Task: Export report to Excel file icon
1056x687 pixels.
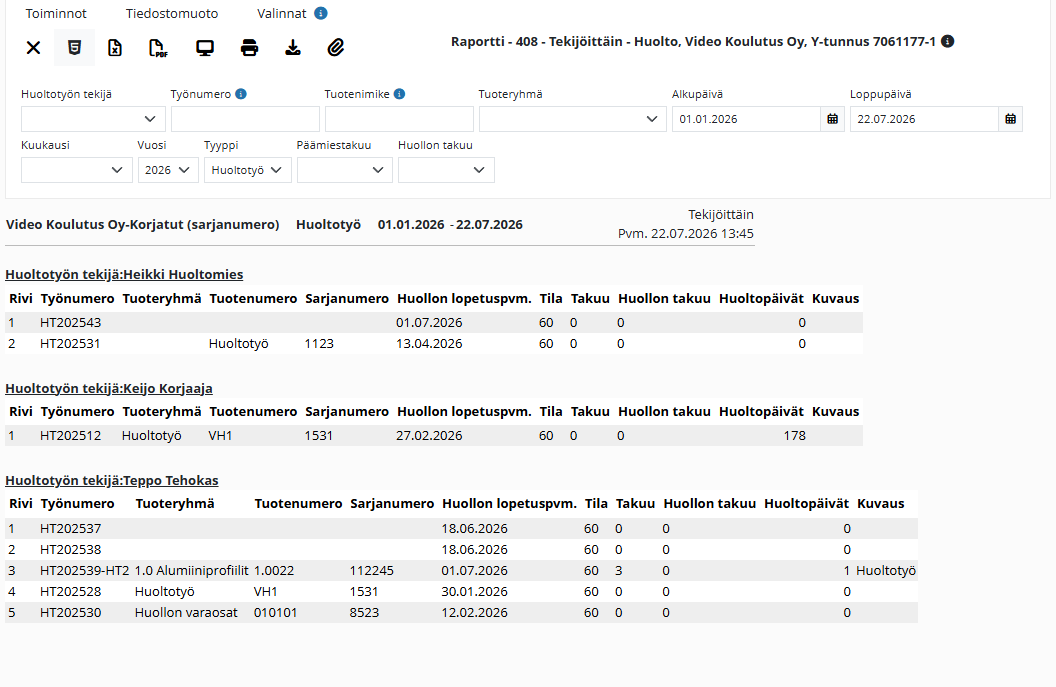Action: click(x=115, y=48)
